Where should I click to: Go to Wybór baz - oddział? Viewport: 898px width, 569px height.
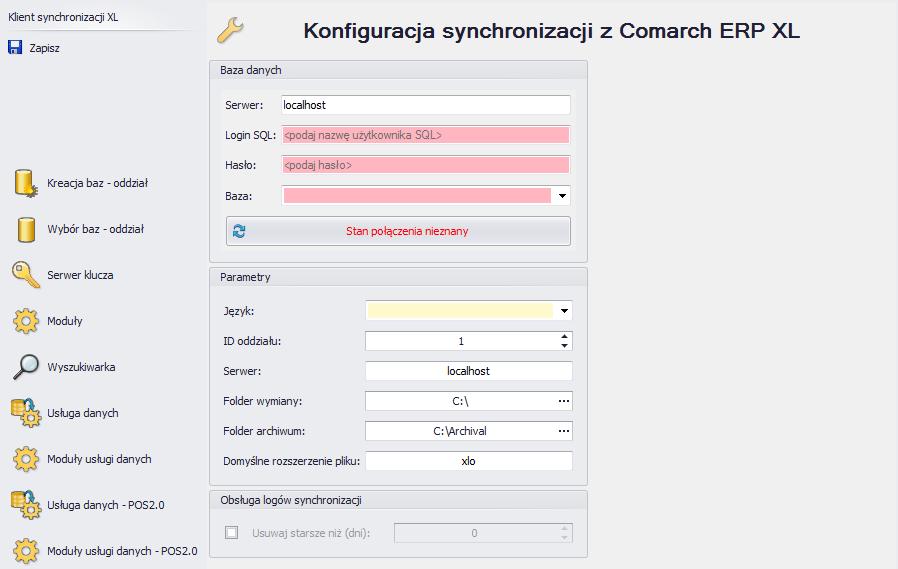[95, 229]
